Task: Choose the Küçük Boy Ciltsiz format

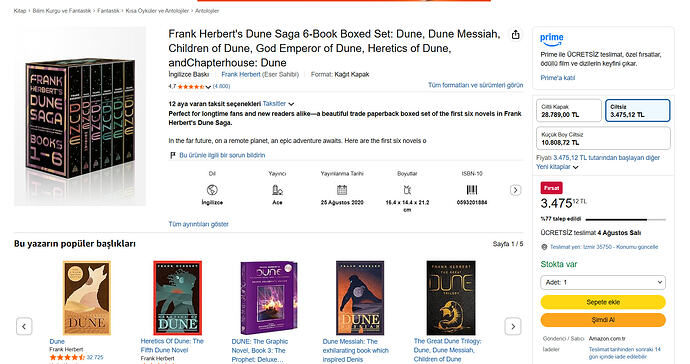Action: [603, 138]
